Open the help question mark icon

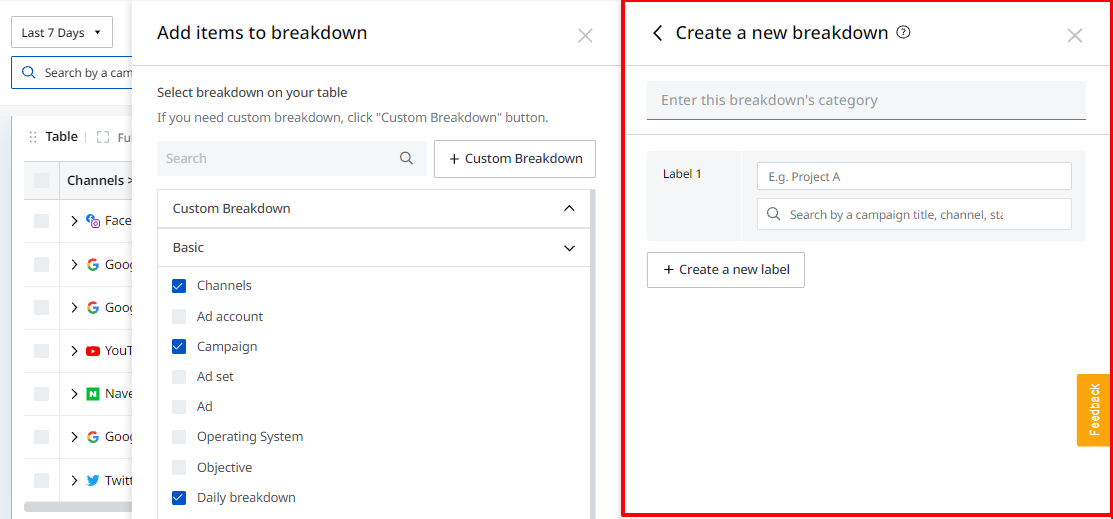coord(903,32)
